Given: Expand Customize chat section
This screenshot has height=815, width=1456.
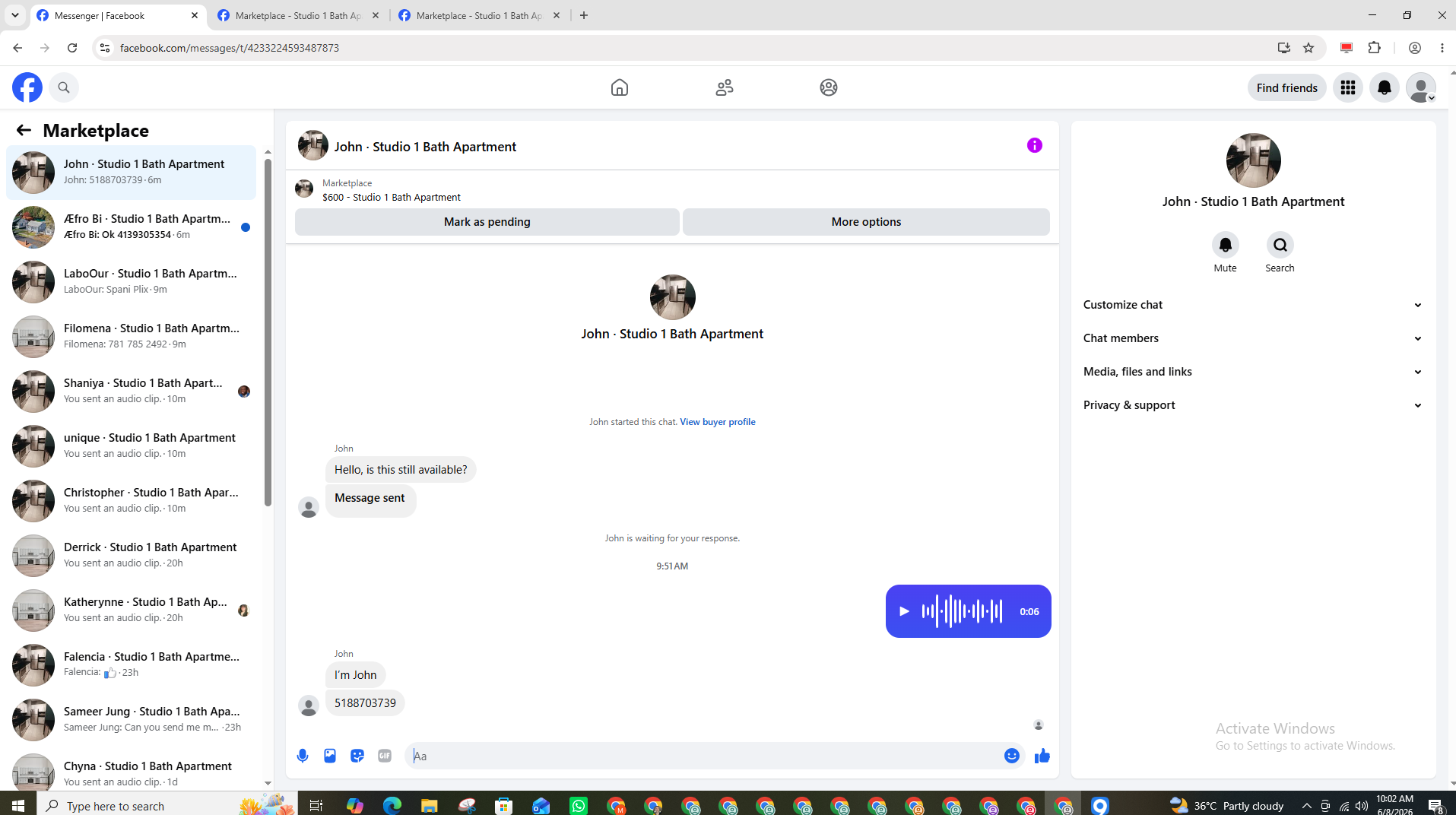Looking at the screenshot, I should (1253, 305).
